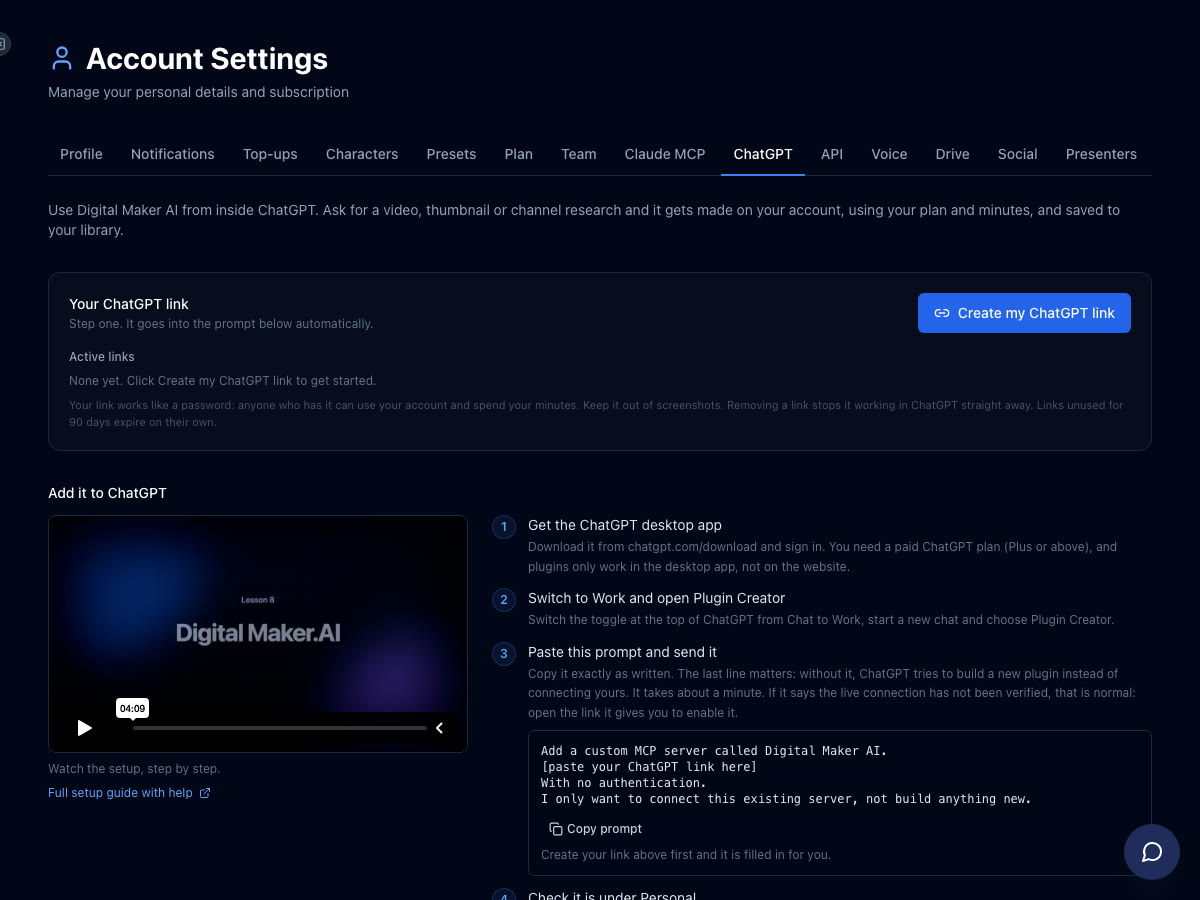The image size is (1200, 900).
Task: Click the '04:09' video time tooltip
Action: click(x=132, y=708)
